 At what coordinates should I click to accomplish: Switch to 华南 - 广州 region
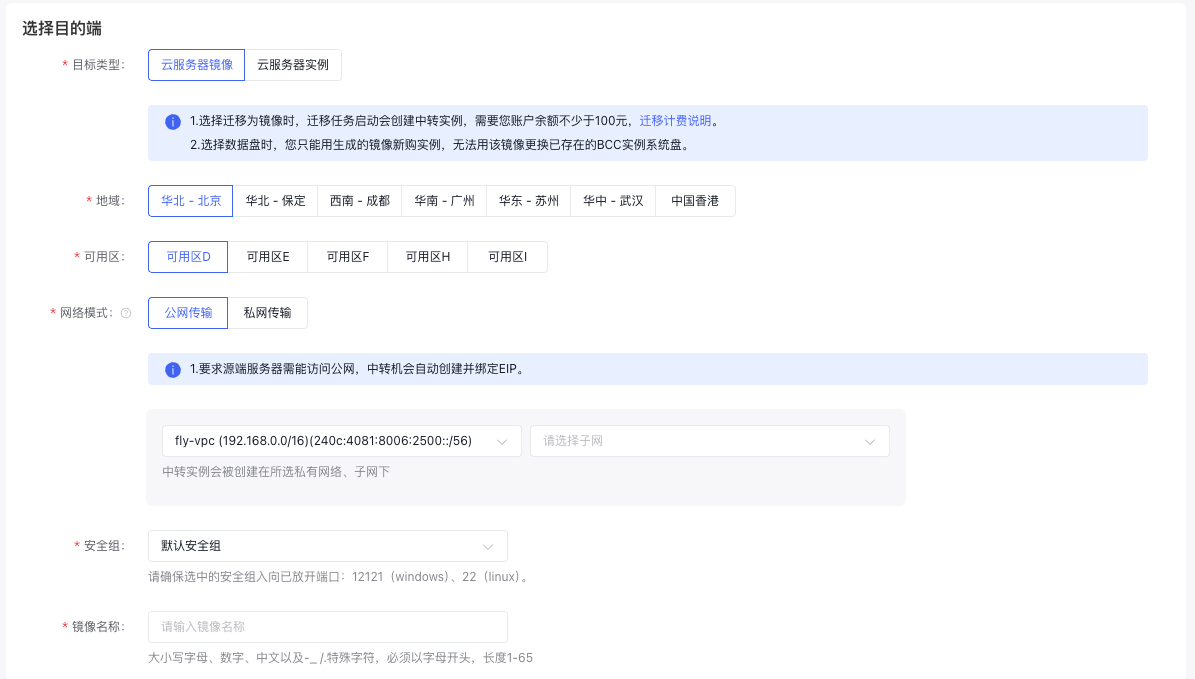point(444,201)
